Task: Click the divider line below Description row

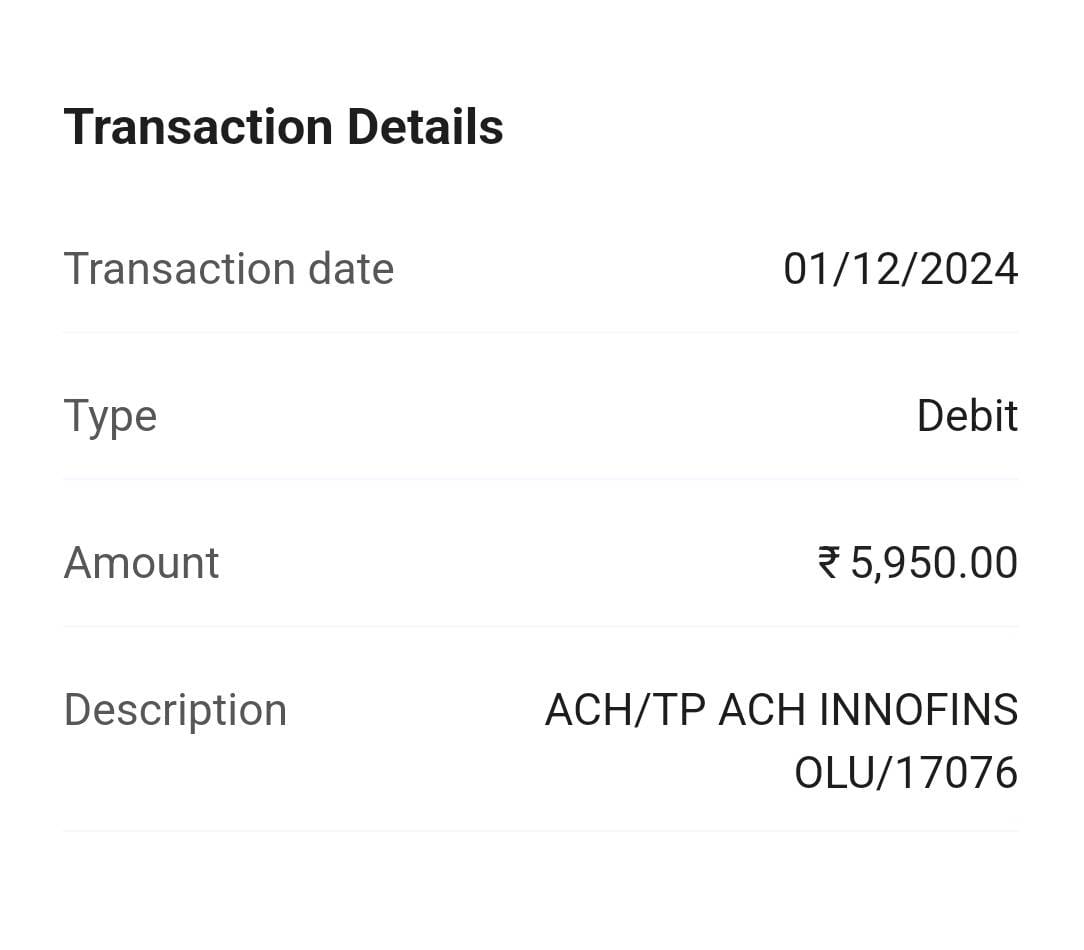Action: point(541,830)
